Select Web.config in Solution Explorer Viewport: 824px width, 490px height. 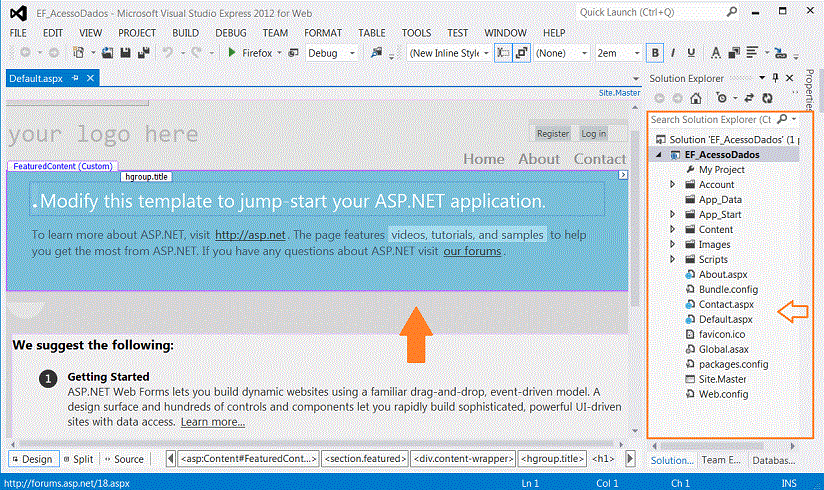pyautogui.click(x=723, y=394)
